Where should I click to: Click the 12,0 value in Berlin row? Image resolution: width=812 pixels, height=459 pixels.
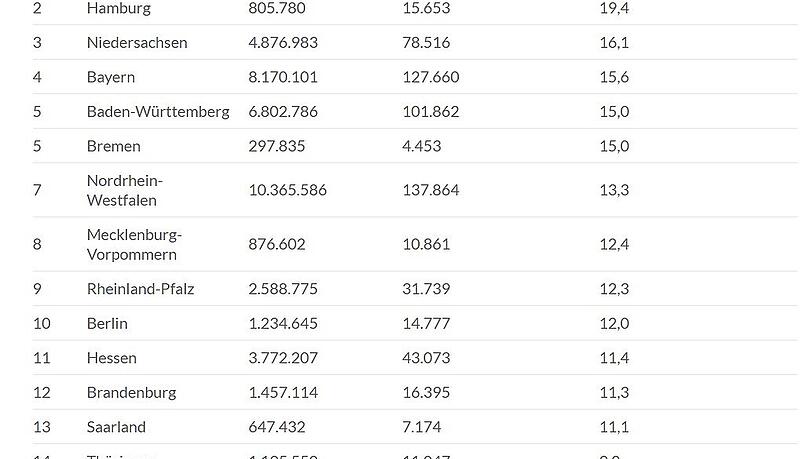(614, 323)
